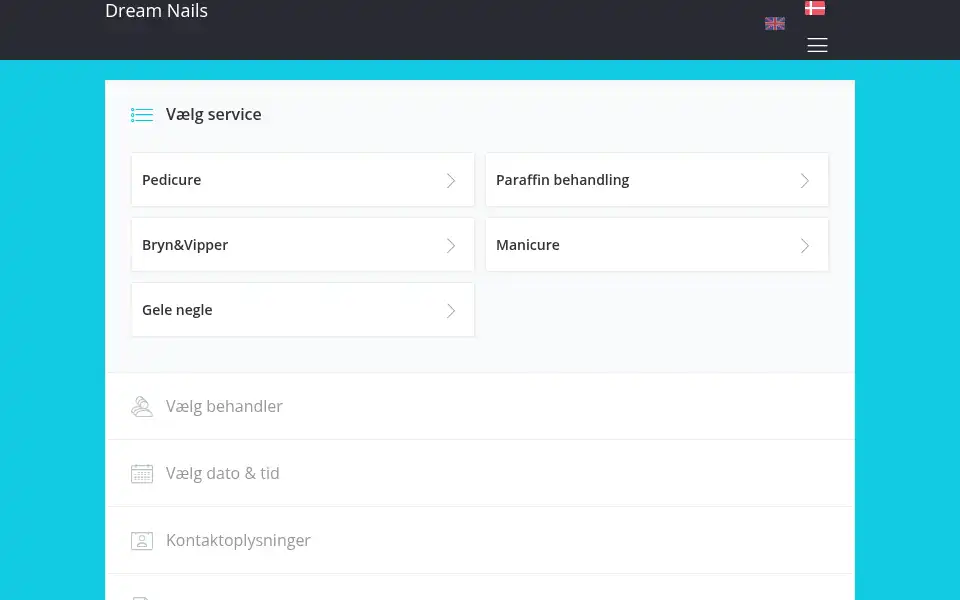The image size is (960, 600).
Task: Expand the Pedicure chevron arrow
Action: (x=451, y=181)
